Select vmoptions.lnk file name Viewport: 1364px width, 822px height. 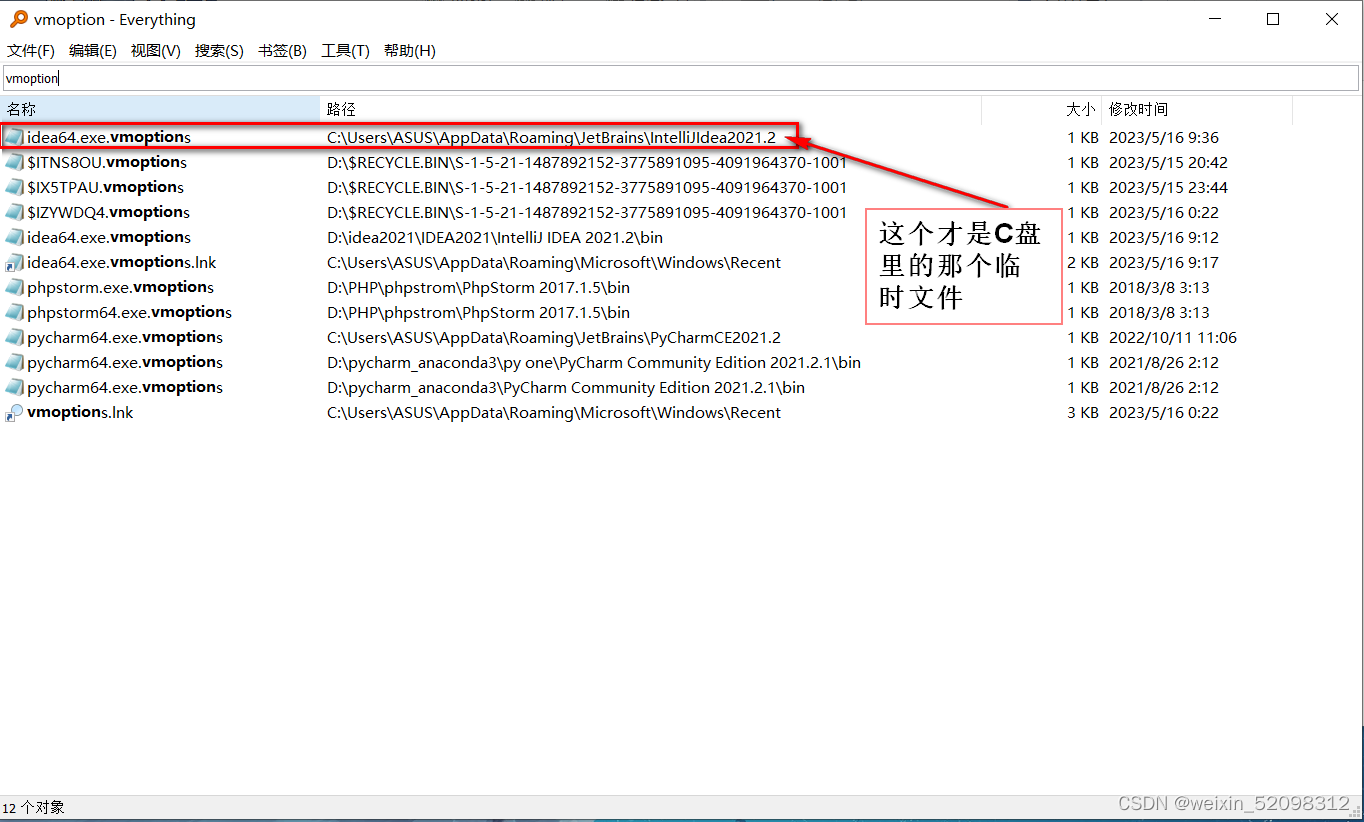click(x=80, y=412)
